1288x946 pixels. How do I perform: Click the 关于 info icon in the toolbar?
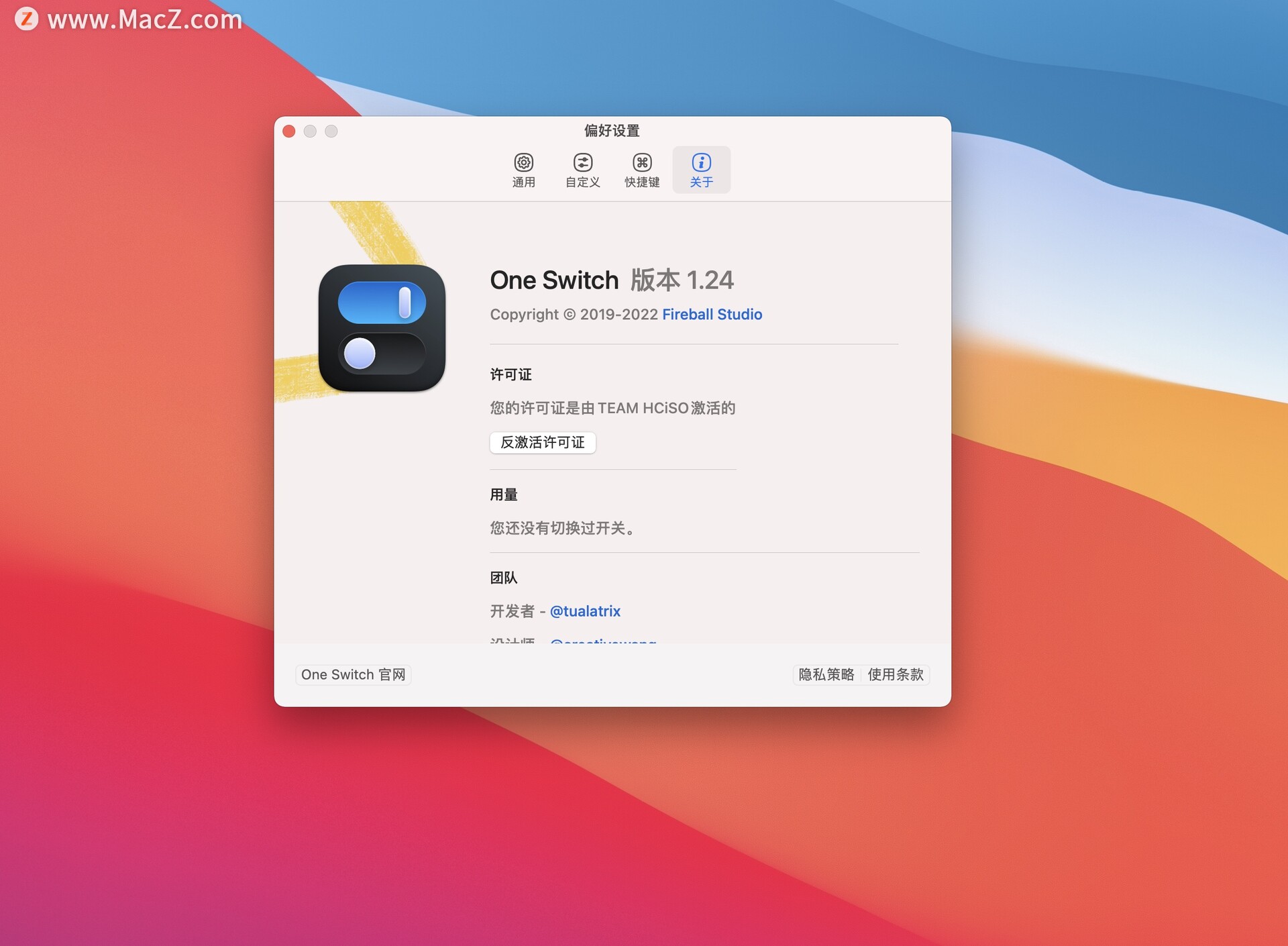(701, 162)
